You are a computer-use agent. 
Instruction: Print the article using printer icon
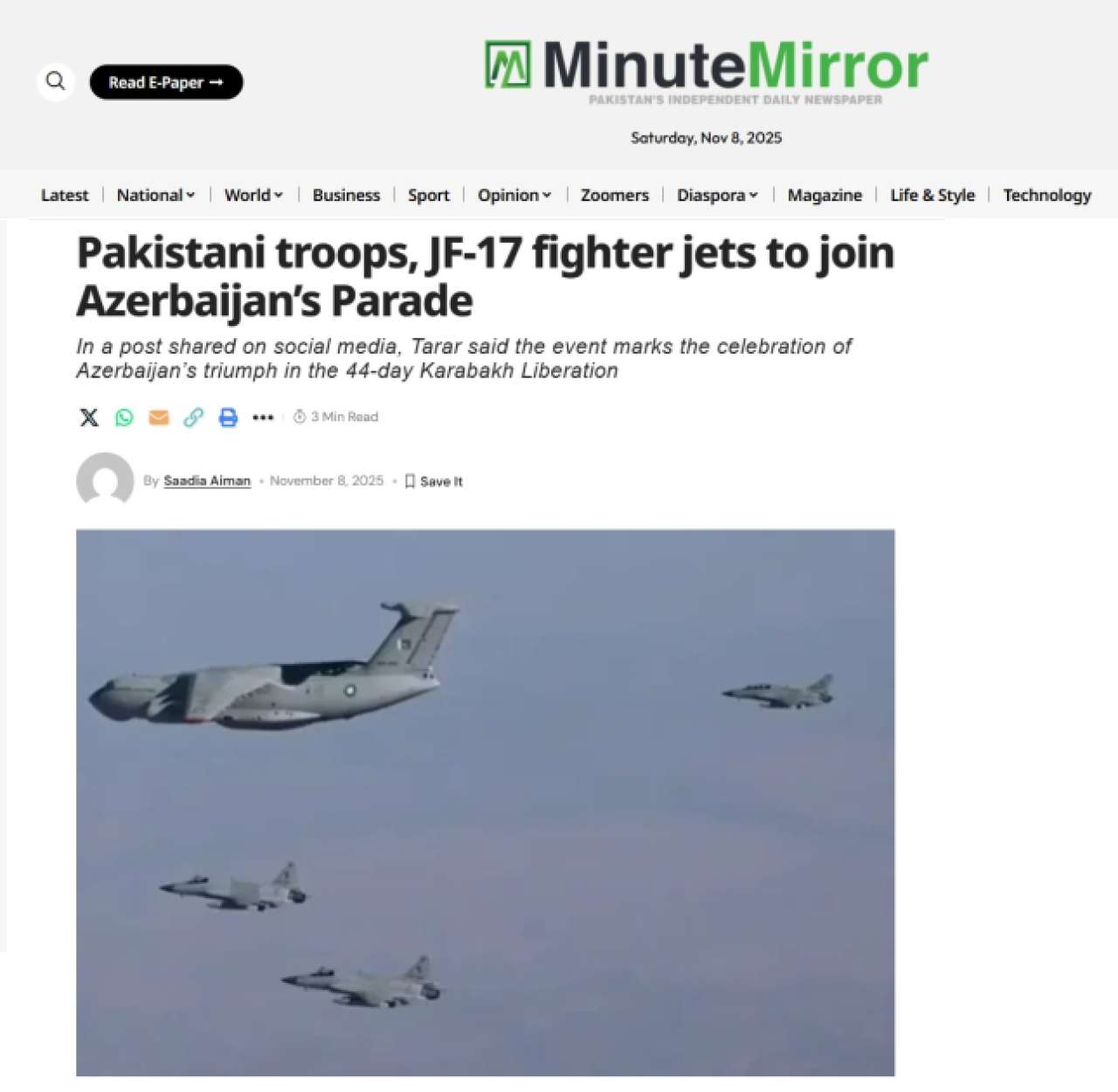click(228, 418)
